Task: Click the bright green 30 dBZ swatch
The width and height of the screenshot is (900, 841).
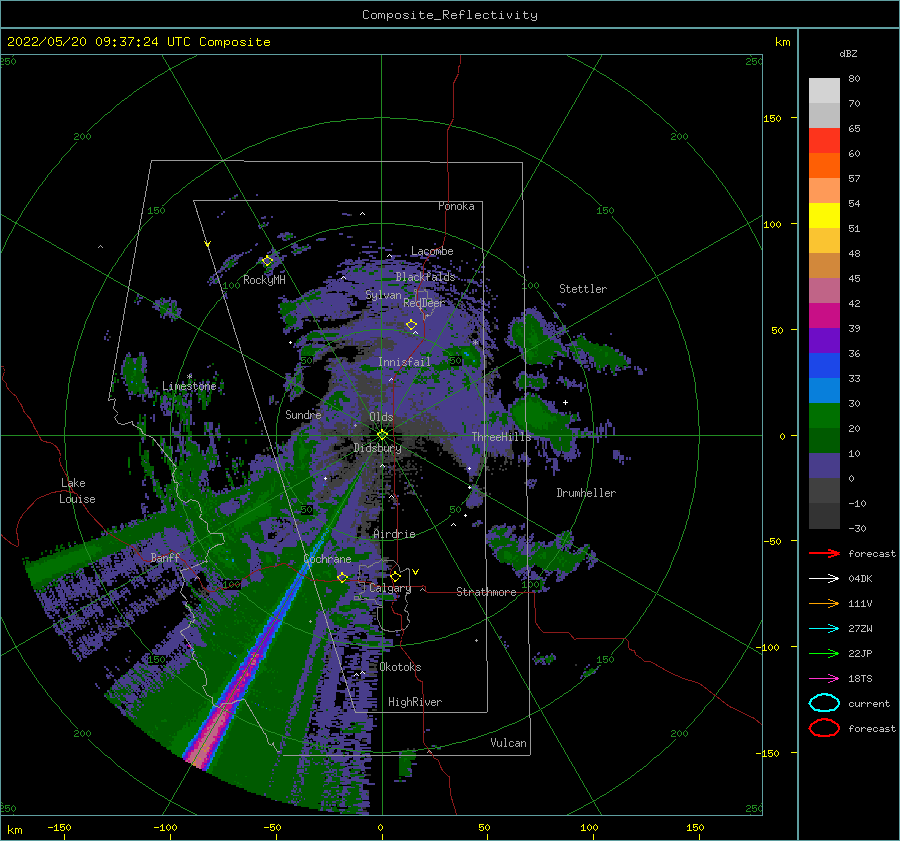Action: pyautogui.click(x=824, y=415)
